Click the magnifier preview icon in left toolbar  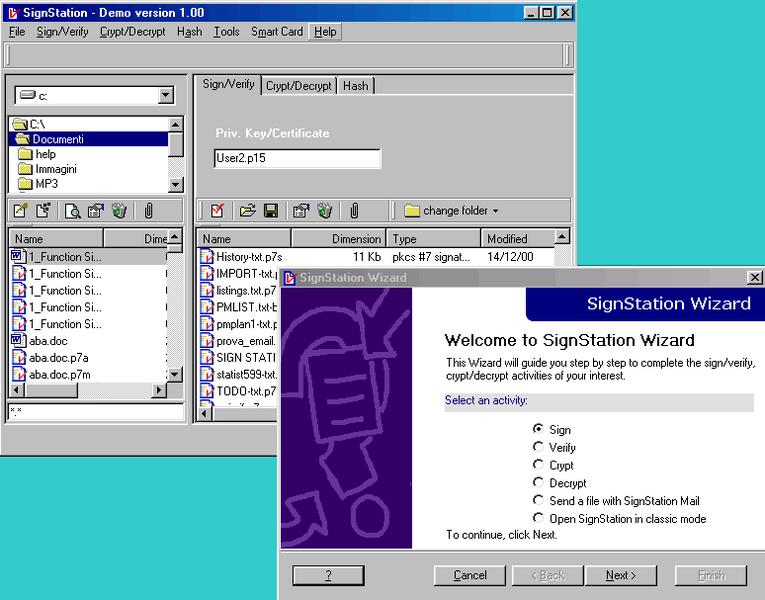click(73, 211)
